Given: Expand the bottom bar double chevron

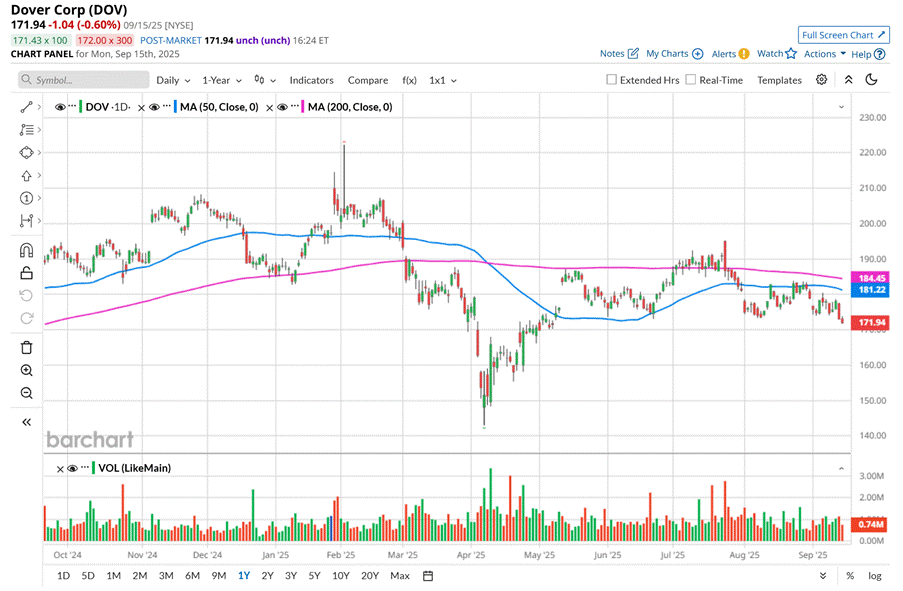Looking at the screenshot, I should click(x=823, y=575).
